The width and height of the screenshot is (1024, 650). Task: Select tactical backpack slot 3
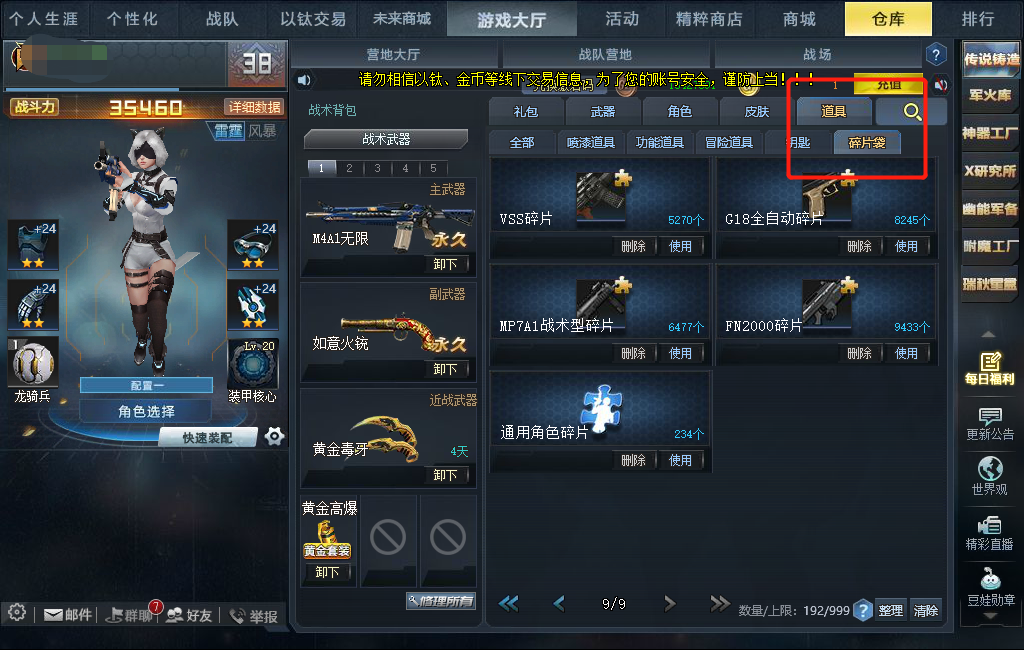click(x=377, y=168)
